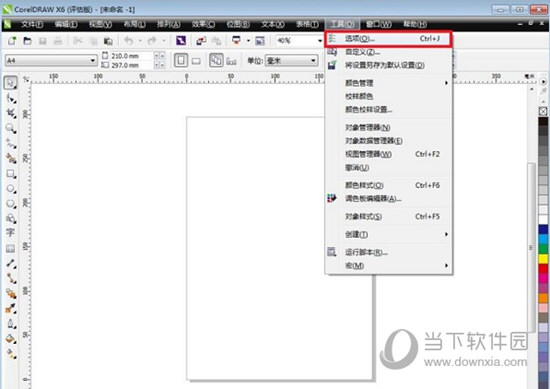Open the 编辑(E) menu

pyautogui.click(x=66, y=24)
